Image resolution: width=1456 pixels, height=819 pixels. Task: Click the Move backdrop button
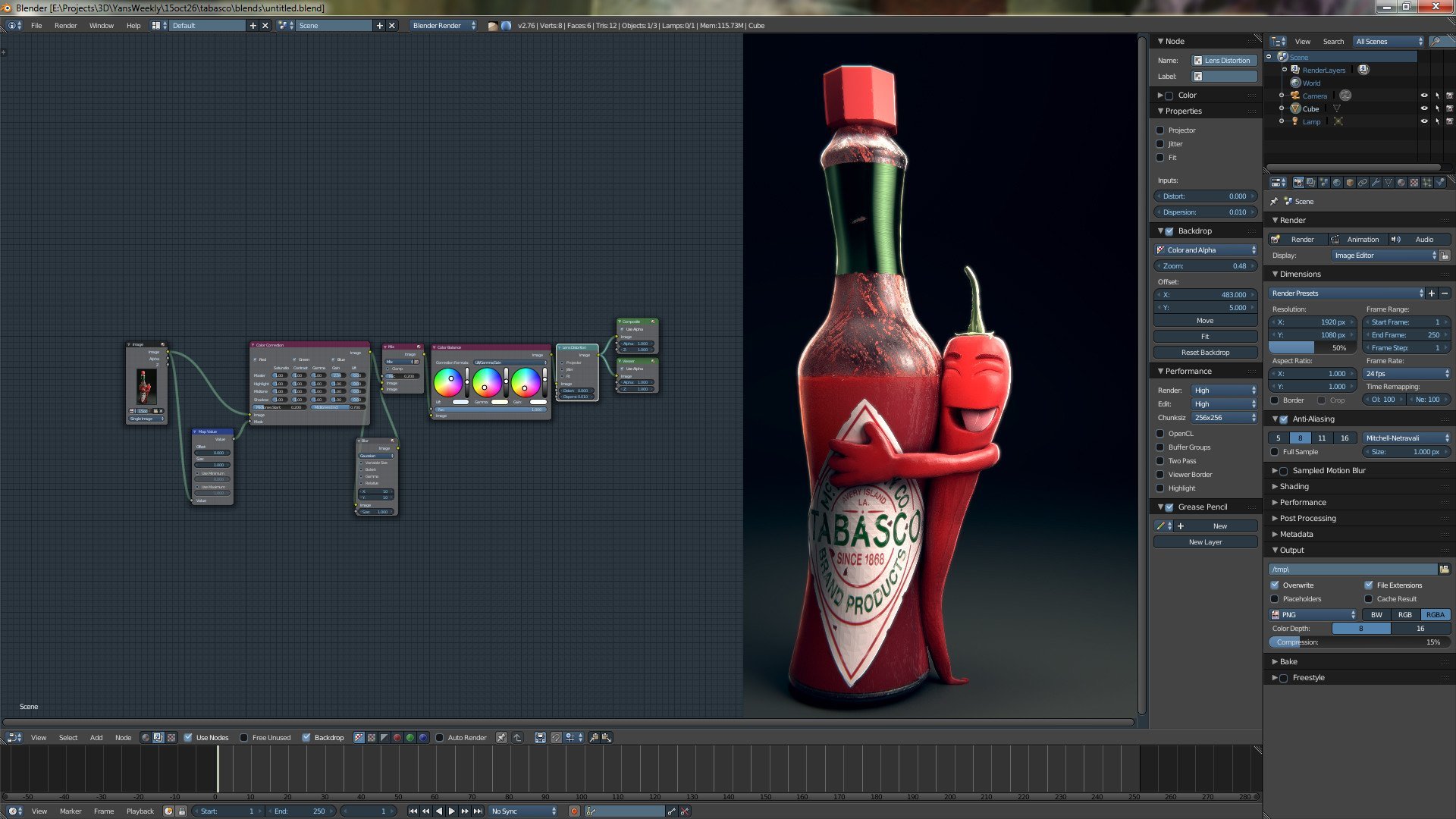tap(1205, 321)
